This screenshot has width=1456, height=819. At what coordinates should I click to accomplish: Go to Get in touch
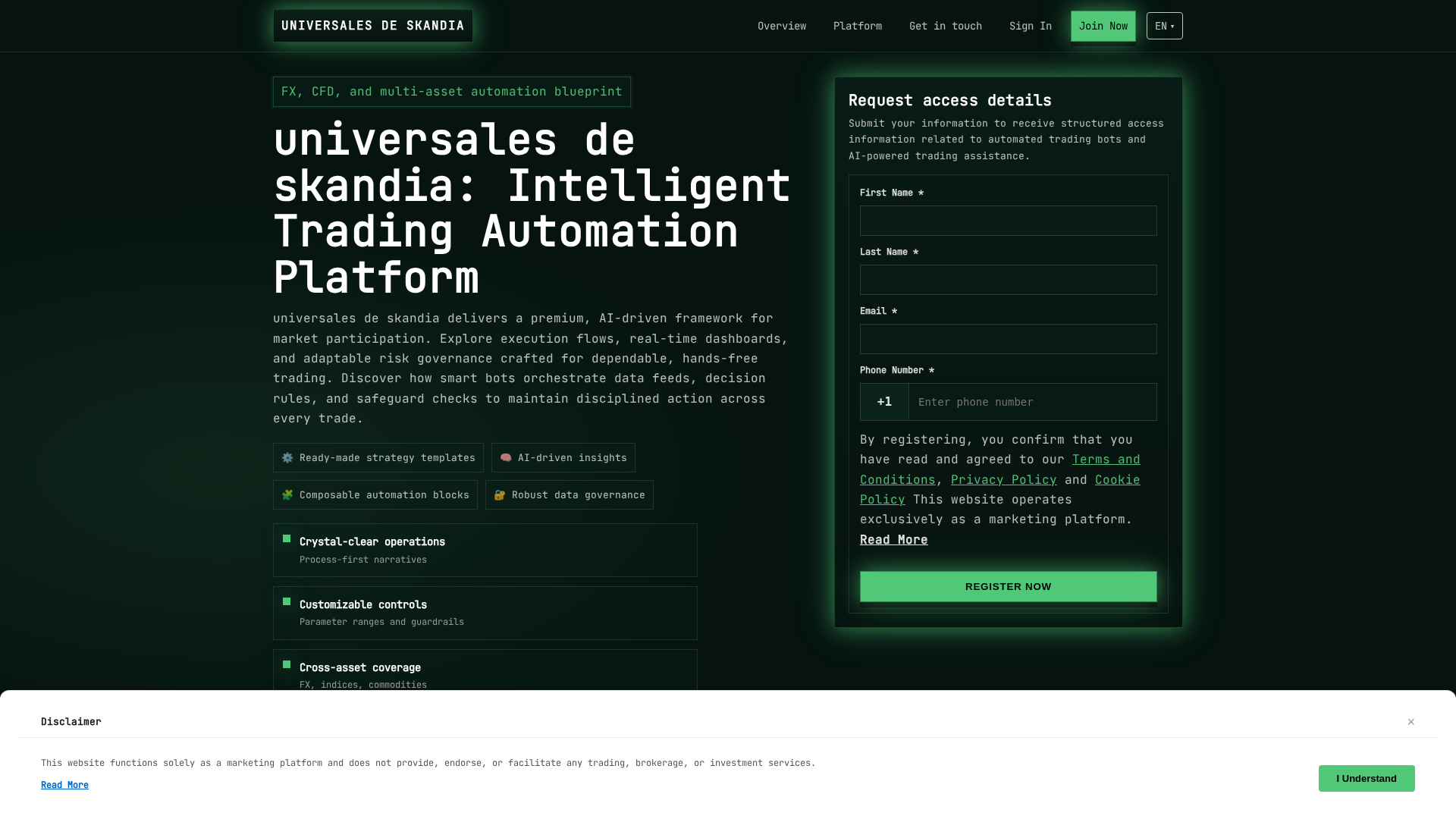pyautogui.click(x=945, y=26)
